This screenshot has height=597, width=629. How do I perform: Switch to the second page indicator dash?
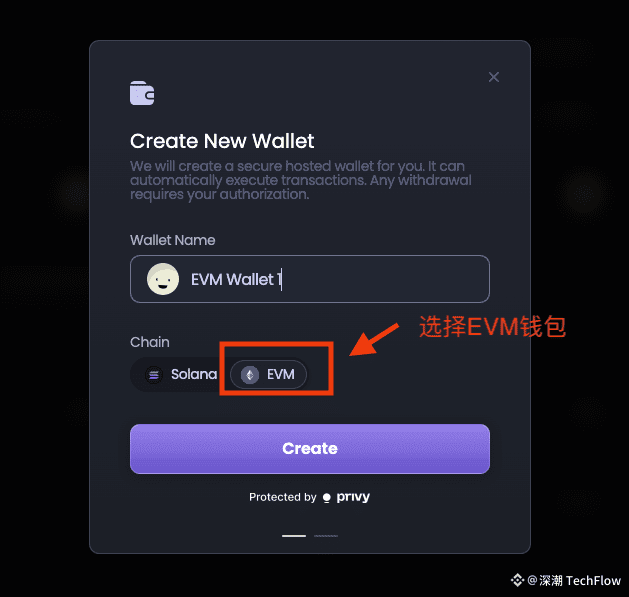[326, 536]
